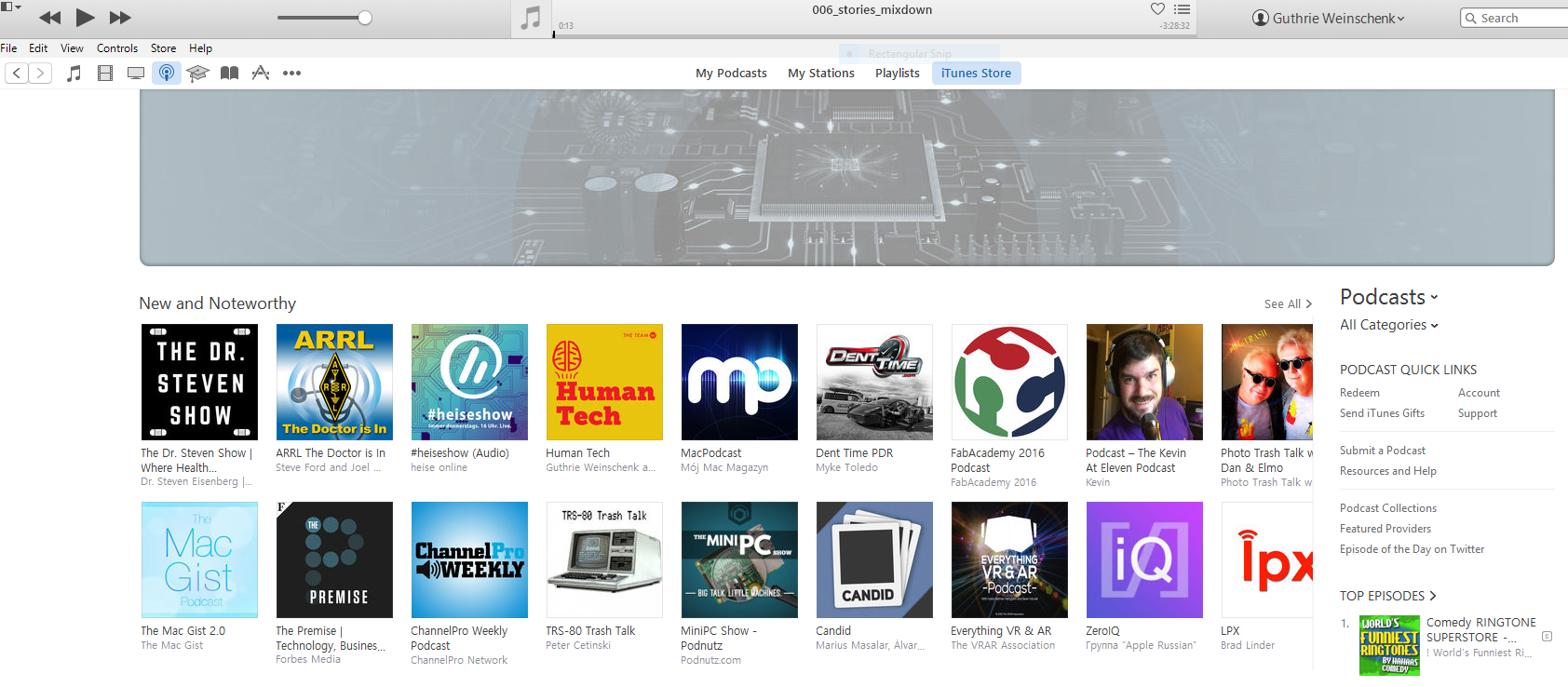Click See All for New and Noteworthy

[x=1288, y=304]
